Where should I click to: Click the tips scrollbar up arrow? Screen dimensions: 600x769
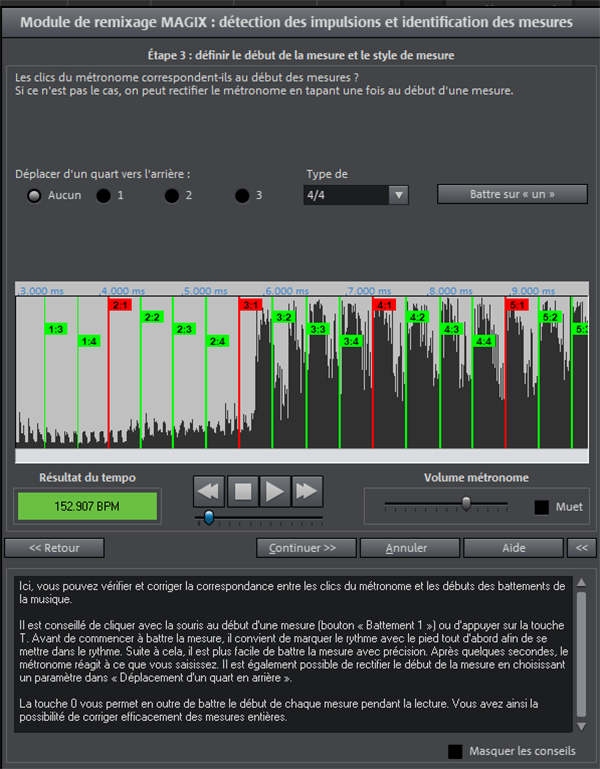(x=581, y=582)
